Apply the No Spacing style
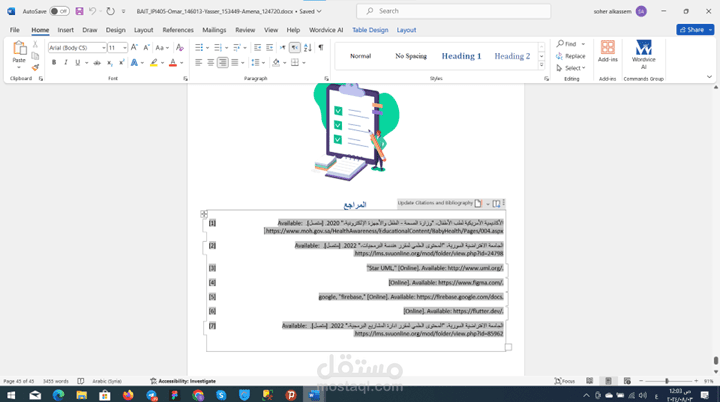720x402 pixels. pyautogui.click(x=411, y=56)
